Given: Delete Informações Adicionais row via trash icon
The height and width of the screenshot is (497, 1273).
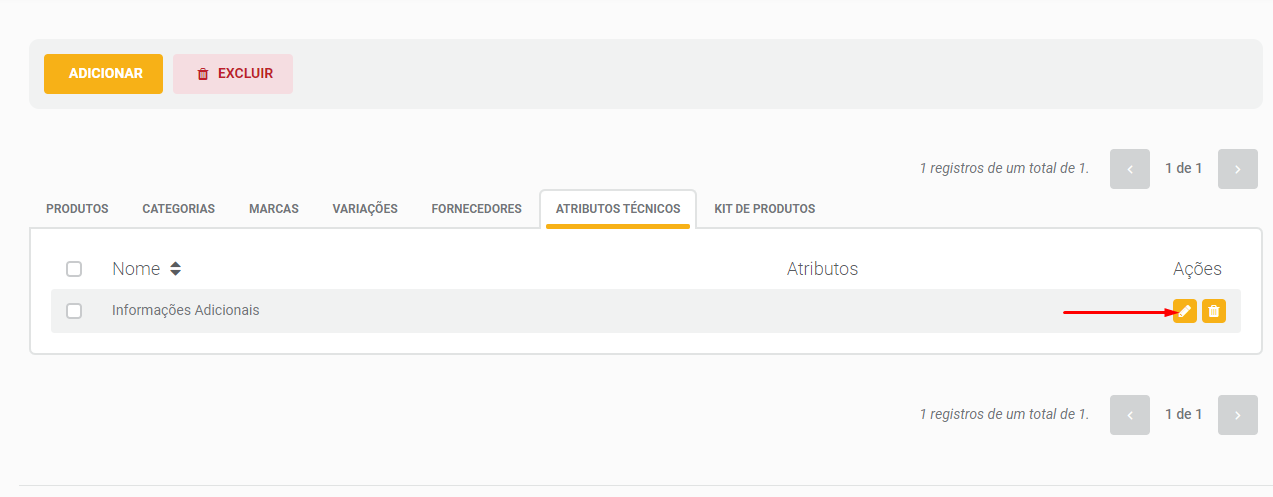Looking at the screenshot, I should (x=1214, y=311).
